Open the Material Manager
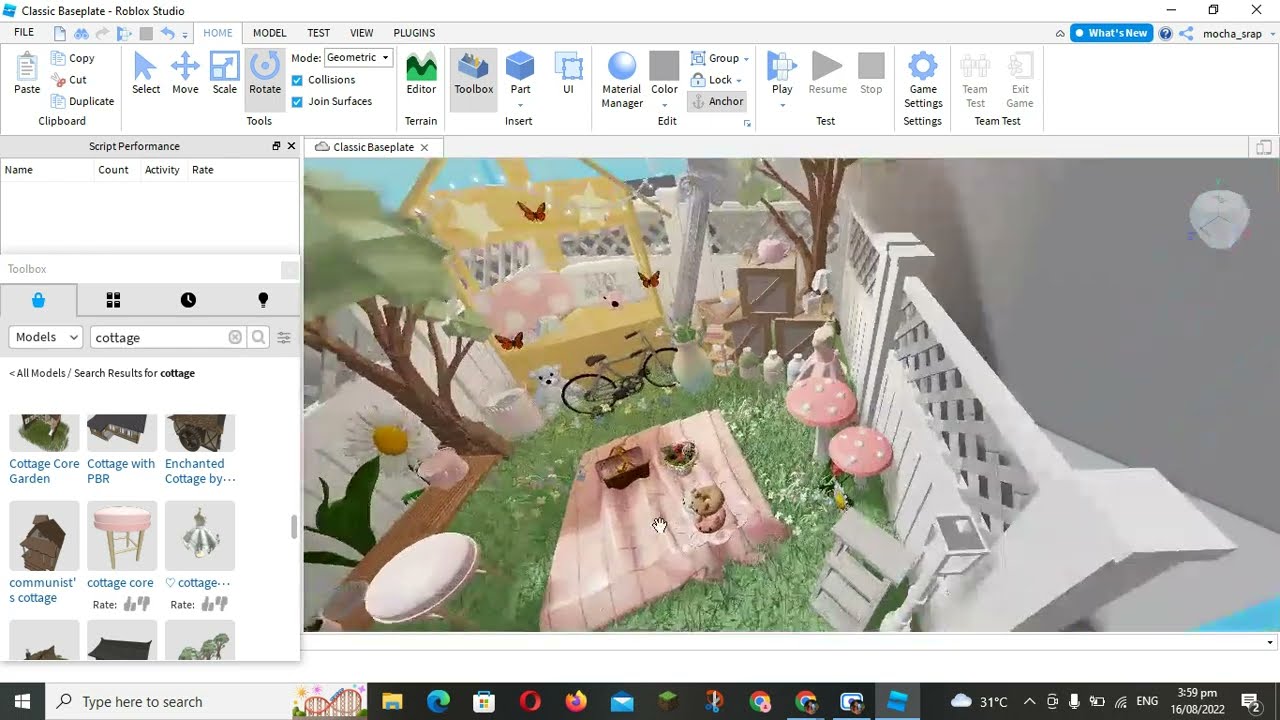The width and height of the screenshot is (1280, 720). point(622,80)
